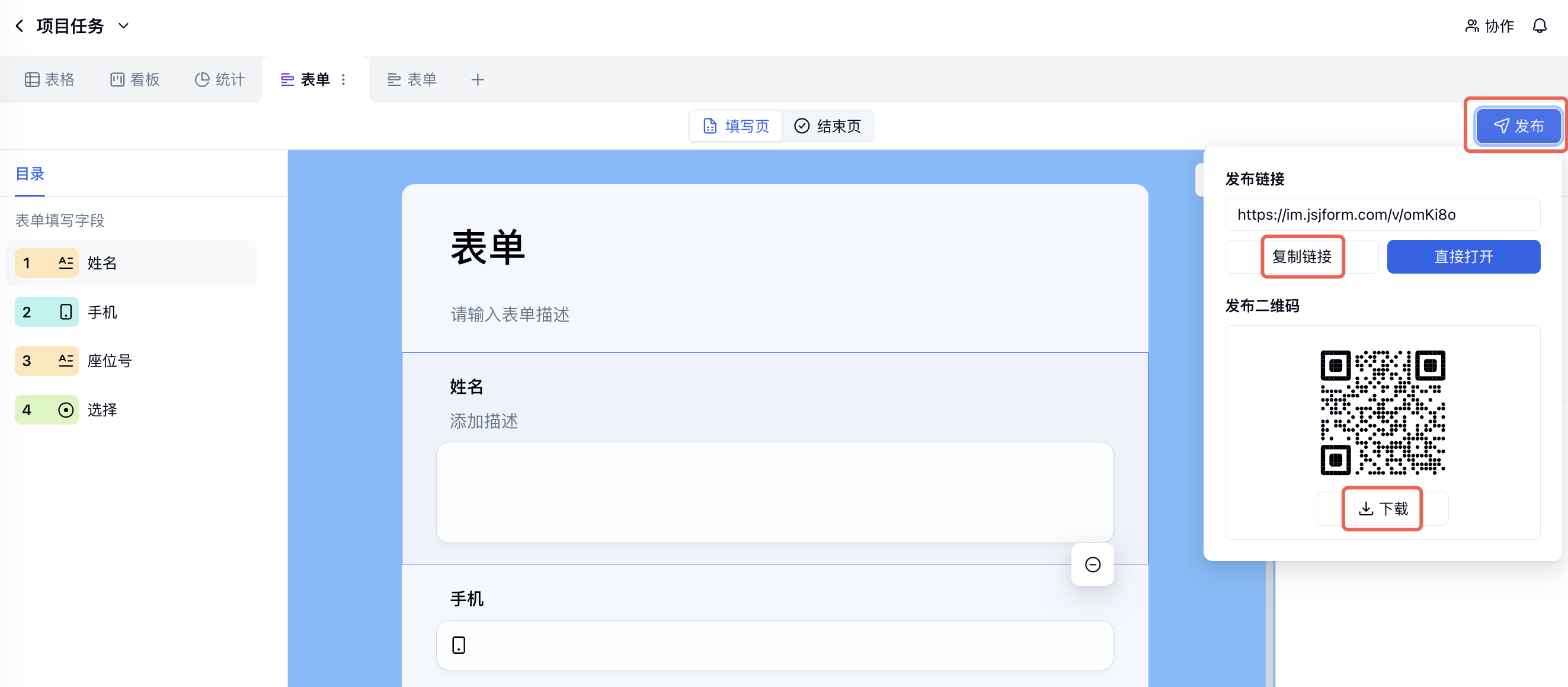Select the 结束页 page toggle
Image resolution: width=1568 pixels, height=687 pixels.
coord(828,126)
